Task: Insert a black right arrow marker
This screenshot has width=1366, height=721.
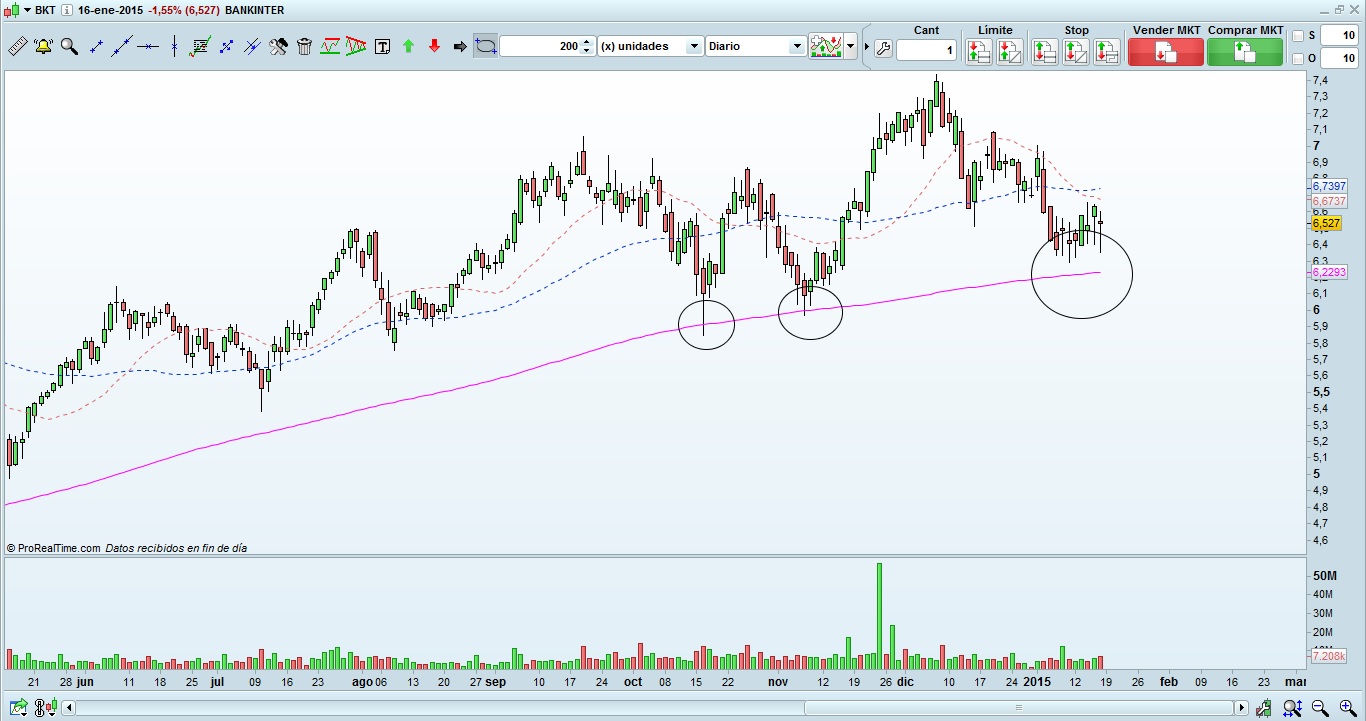Action: [x=460, y=46]
